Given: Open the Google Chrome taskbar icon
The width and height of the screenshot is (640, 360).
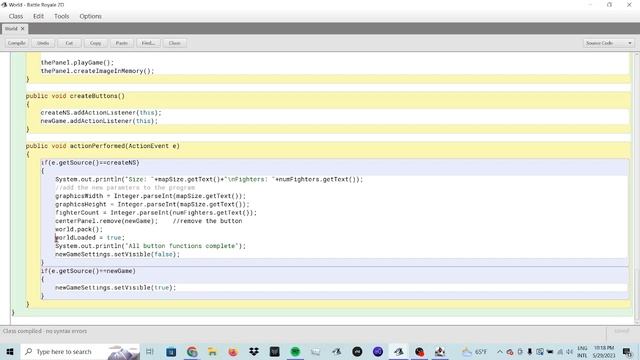Looking at the screenshot, I should [192, 351].
